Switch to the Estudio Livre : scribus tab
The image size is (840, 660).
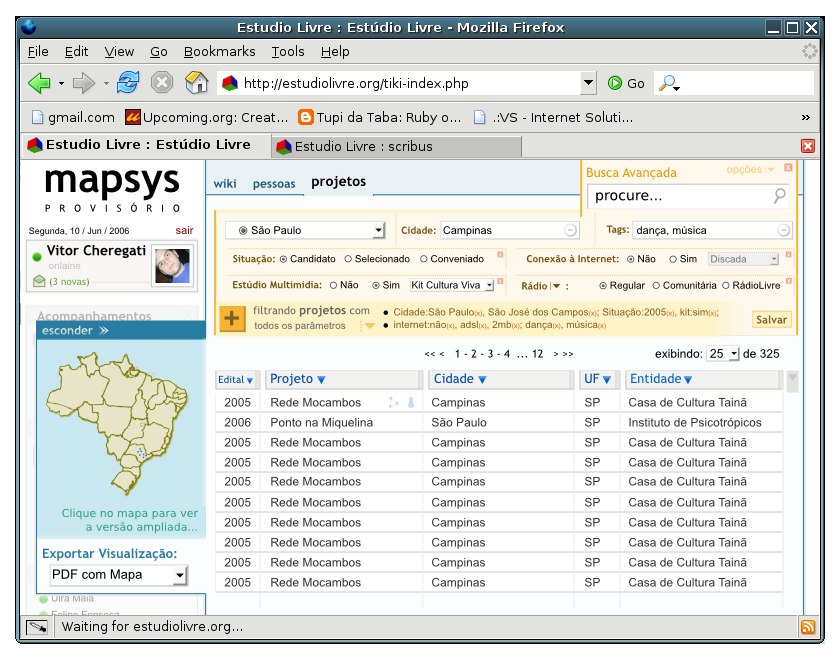click(396, 146)
